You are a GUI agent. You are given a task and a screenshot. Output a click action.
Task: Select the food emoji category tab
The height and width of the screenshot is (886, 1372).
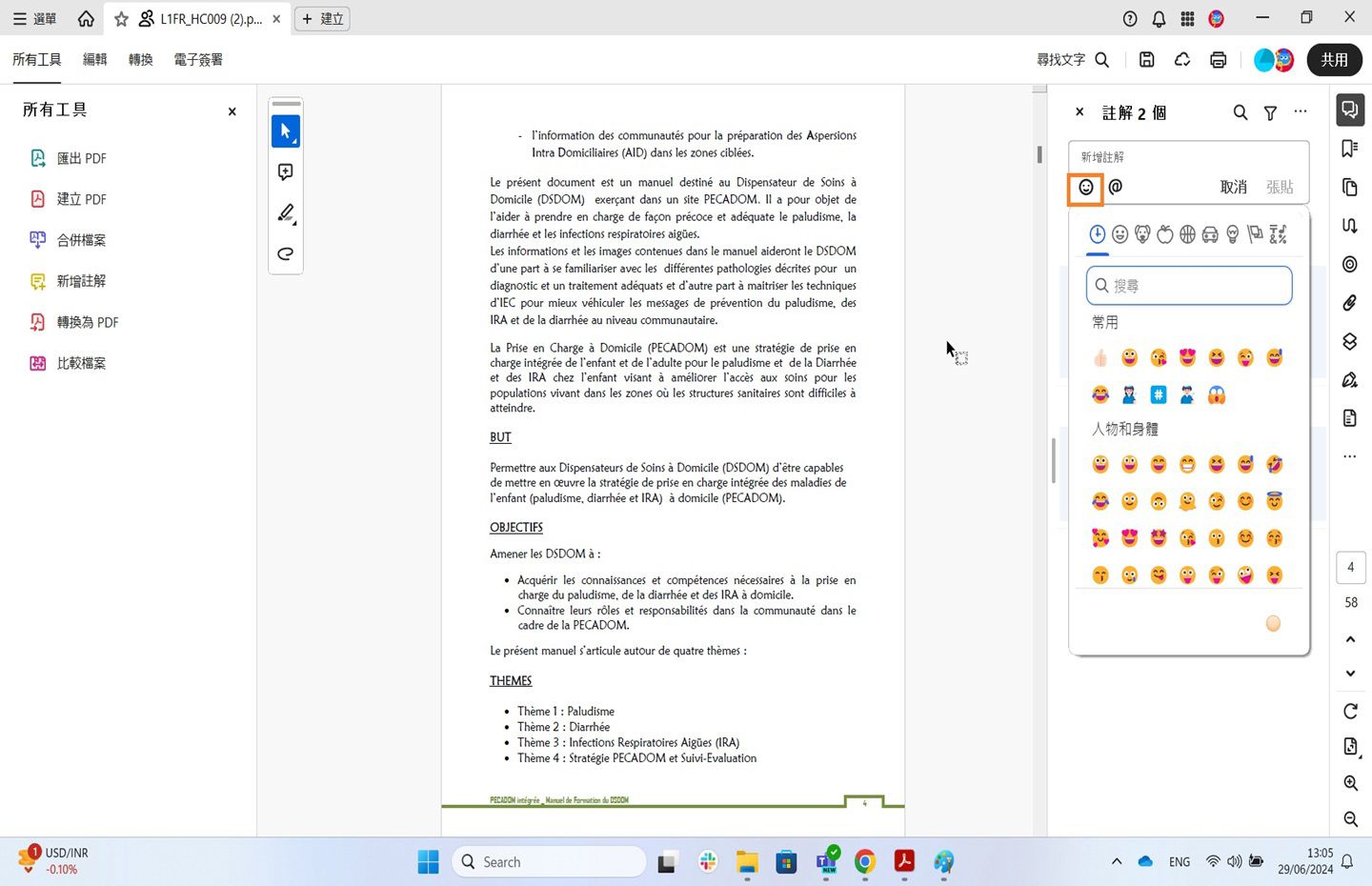(1165, 234)
